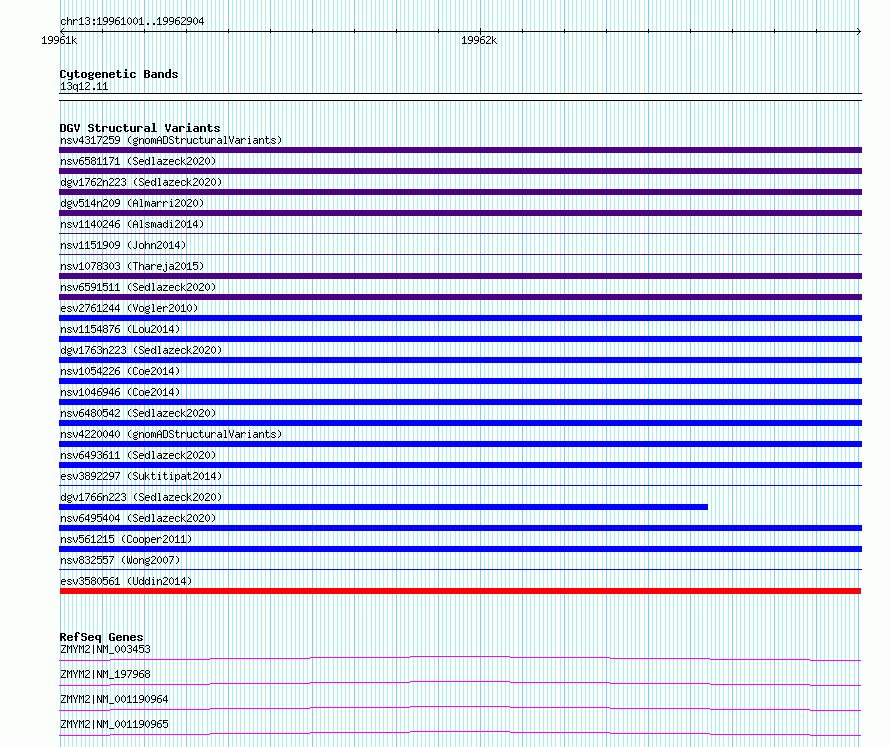Click the nsv4317259 (gnomADStructuralVariants) label
Image resolution: width=890 pixels, height=747 pixels.
tap(171, 140)
